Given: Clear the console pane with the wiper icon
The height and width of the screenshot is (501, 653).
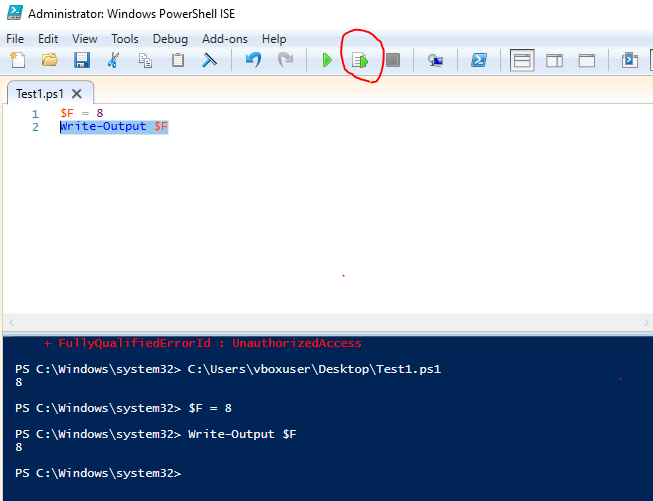Looking at the screenshot, I should [x=209, y=60].
